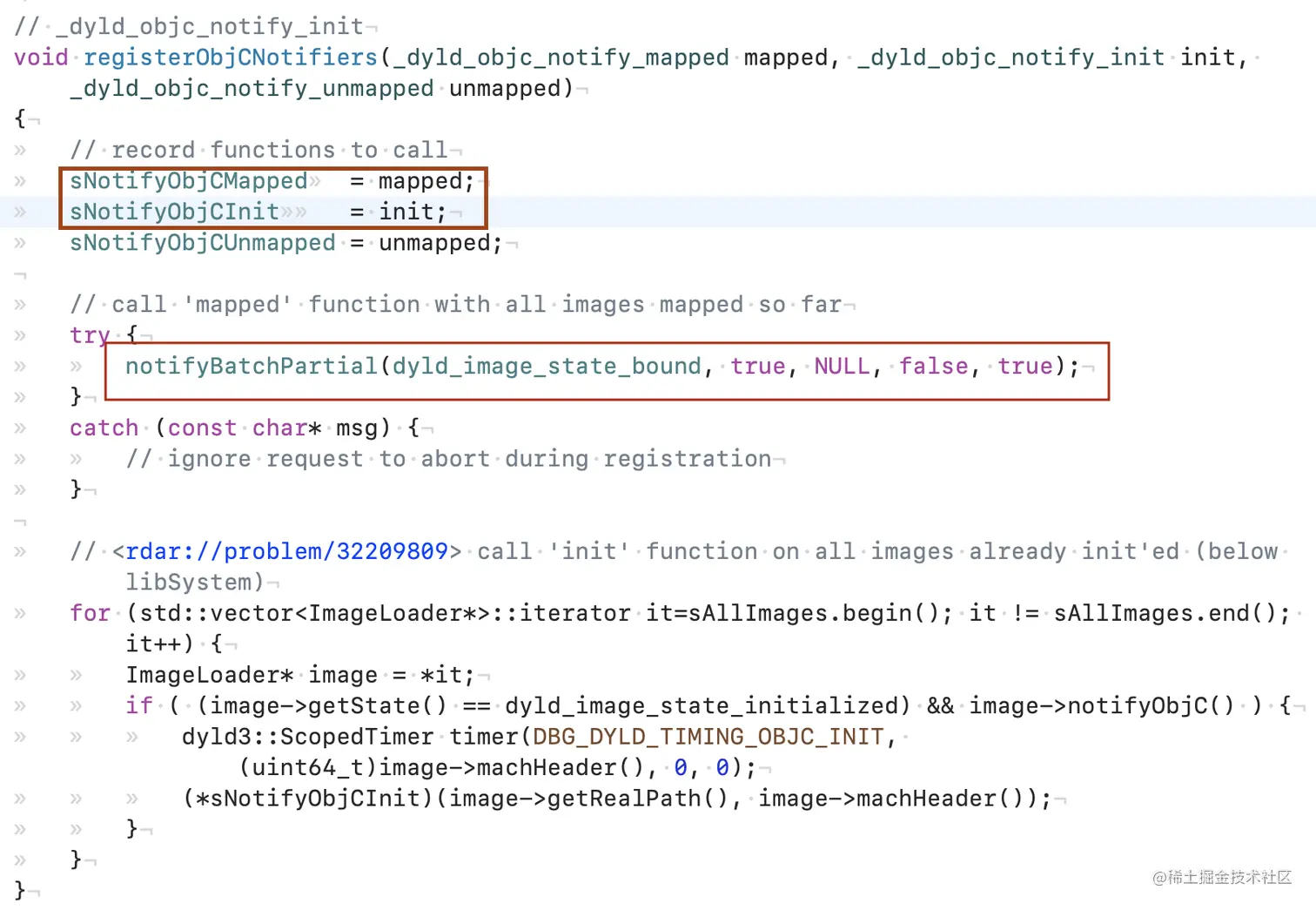This screenshot has width=1316, height=910.
Task: Click the (uint64_t)image->machHeader() expression
Action: [x=441, y=767]
